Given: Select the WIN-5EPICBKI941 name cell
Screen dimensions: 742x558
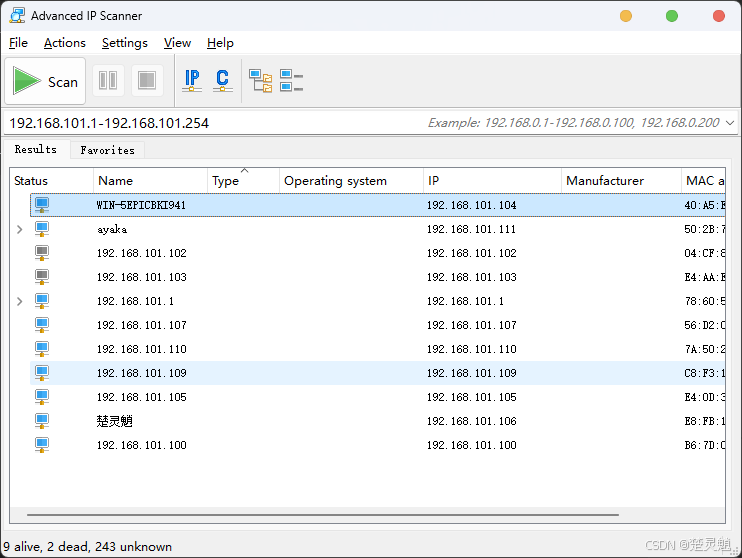Looking at the screenshot, I should tap(141, 205).
